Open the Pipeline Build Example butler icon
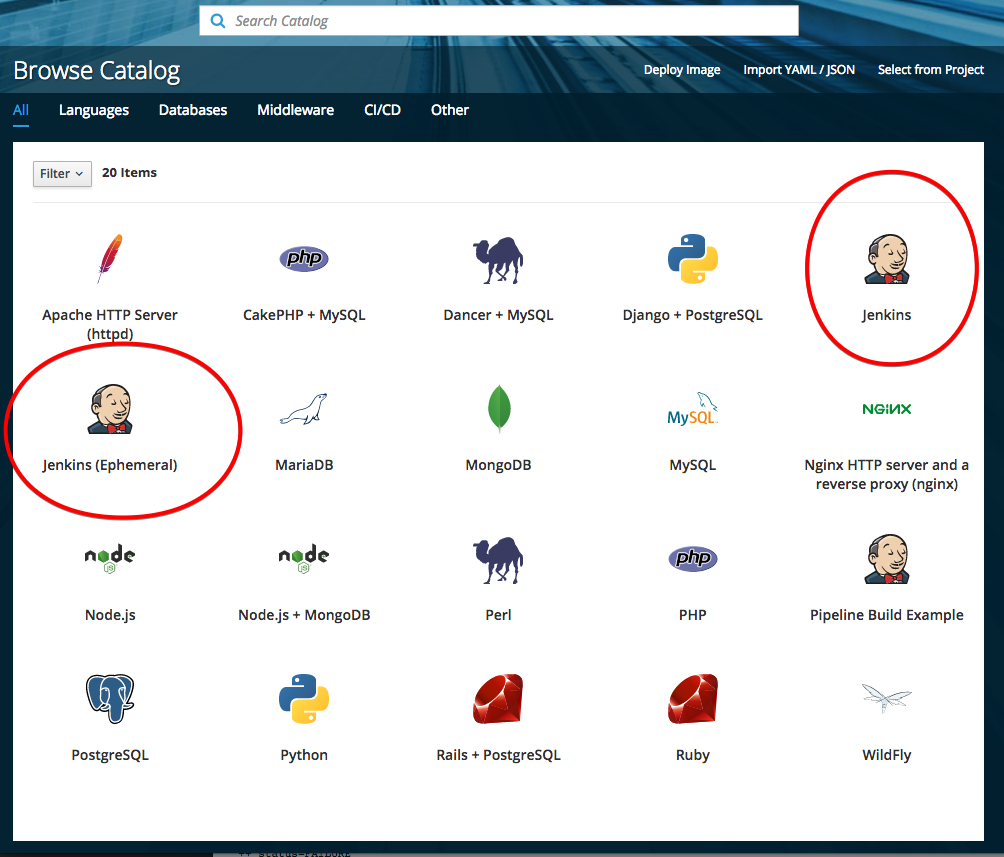Screen dimensions: 1004x857 tap(887, 559)
